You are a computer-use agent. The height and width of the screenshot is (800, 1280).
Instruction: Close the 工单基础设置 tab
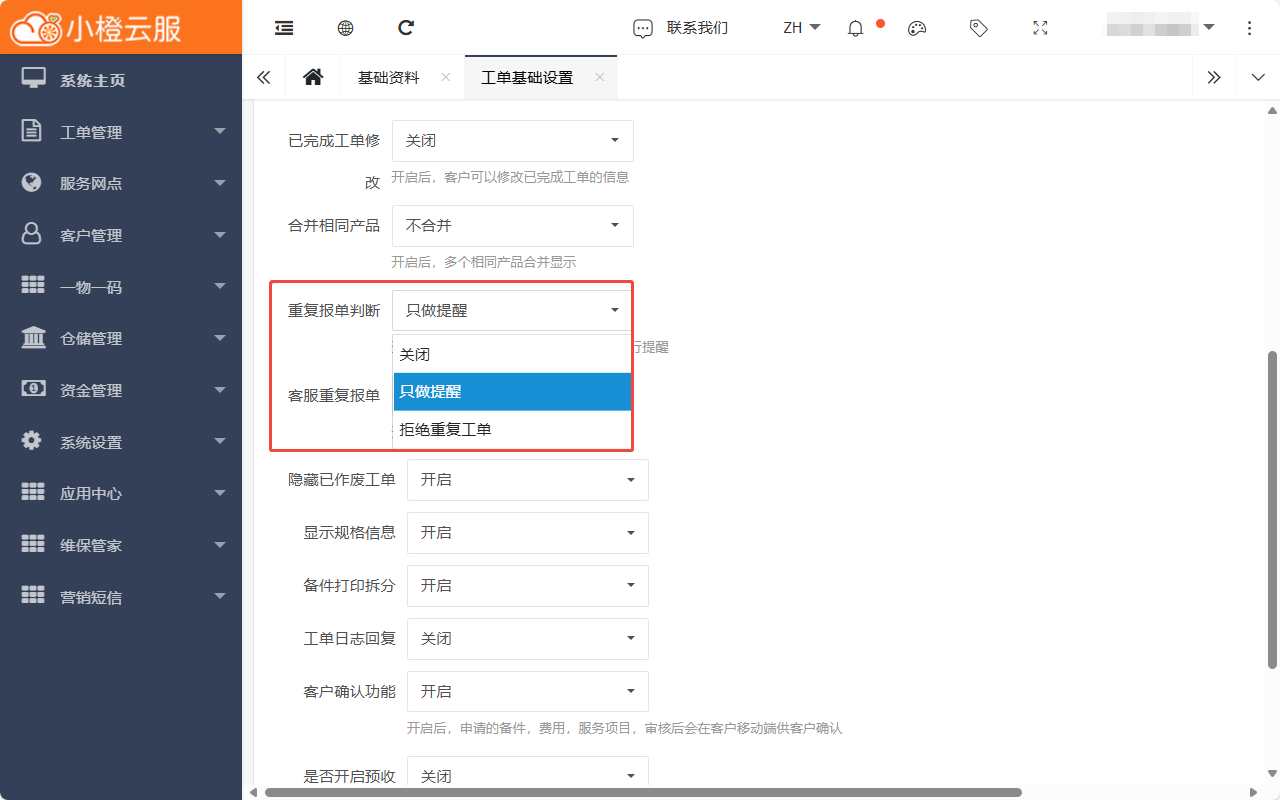tap(599, 77)
